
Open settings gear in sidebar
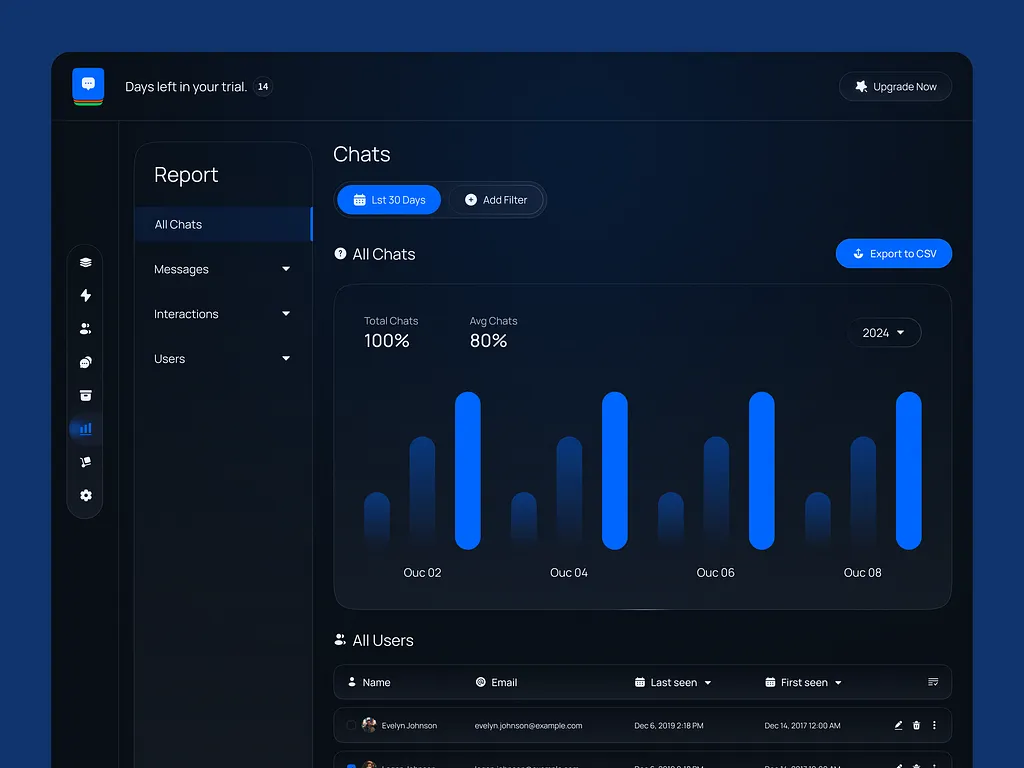point(85,495)
